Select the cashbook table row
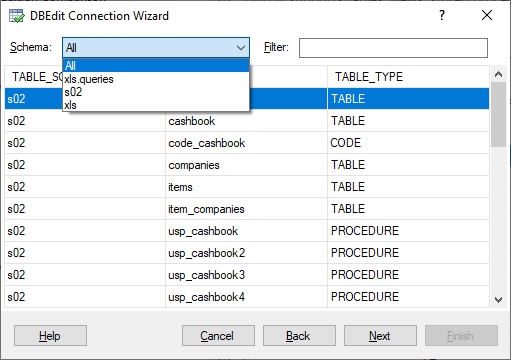The image size is (511, 360). [x=247, y=121]
